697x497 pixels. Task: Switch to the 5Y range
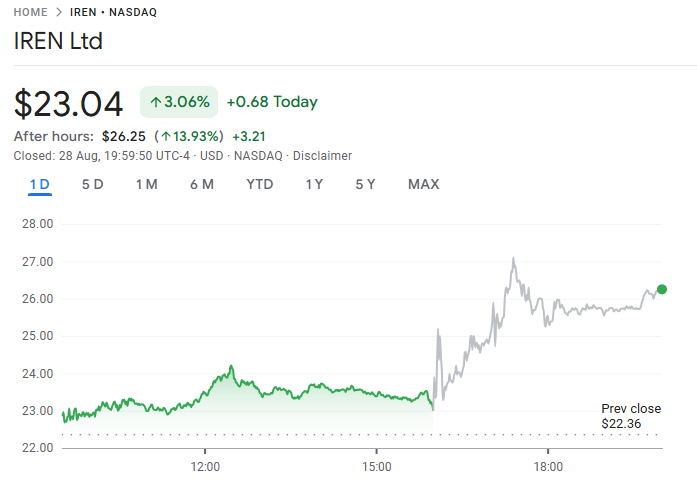(x=365, y=184)
